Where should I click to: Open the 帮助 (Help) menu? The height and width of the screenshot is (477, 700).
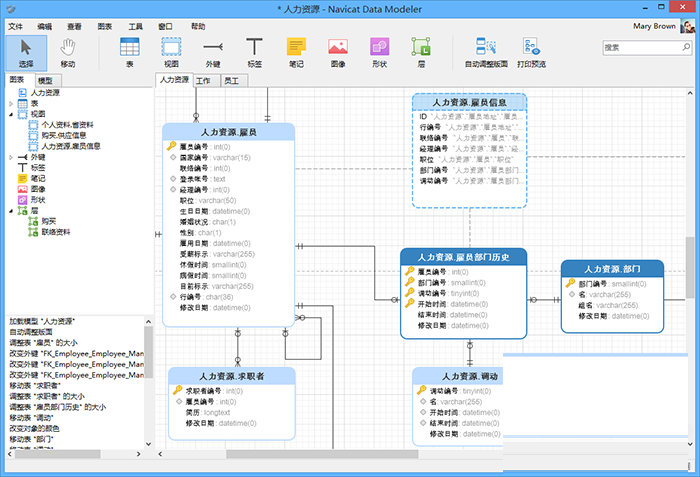point(198,26)
